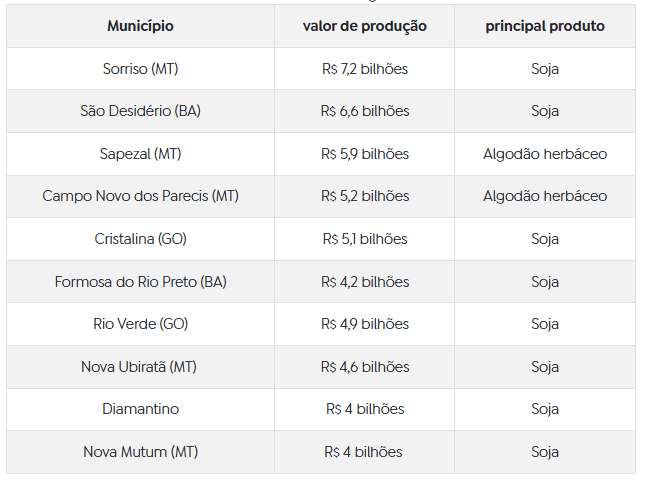The width and height of the screenshot is (646, 480).
Task: Select the Diamantino municipality cell
Action: click(x=140, y=409)
